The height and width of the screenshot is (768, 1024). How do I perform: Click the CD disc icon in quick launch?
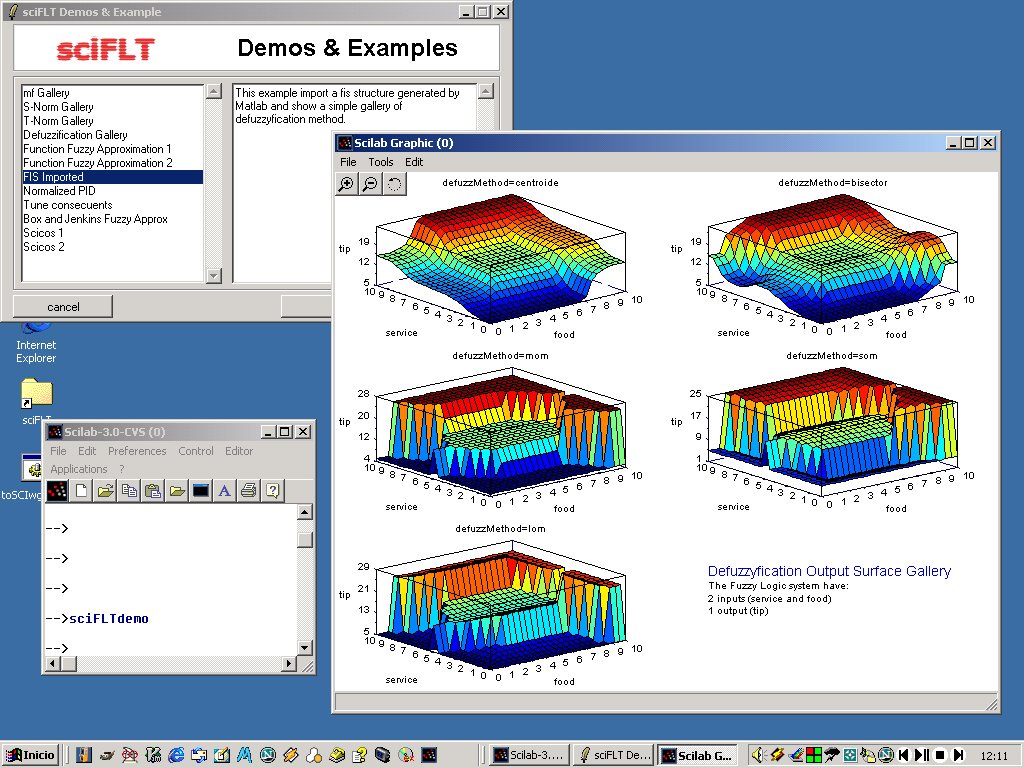coord(406,755)
